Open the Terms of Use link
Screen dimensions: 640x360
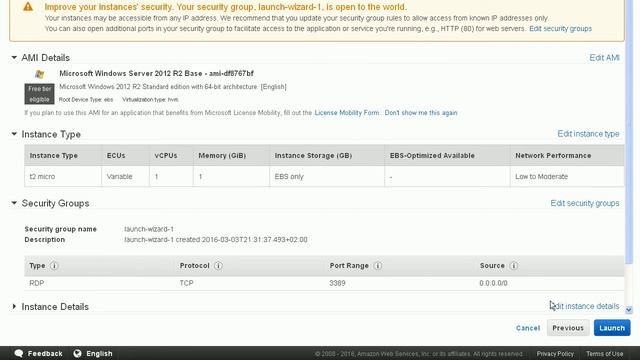point(604,354)
